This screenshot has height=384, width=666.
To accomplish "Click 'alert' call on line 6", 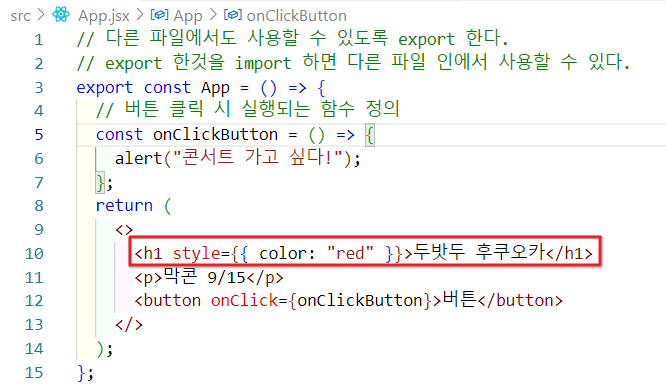I will click(138, 158).
